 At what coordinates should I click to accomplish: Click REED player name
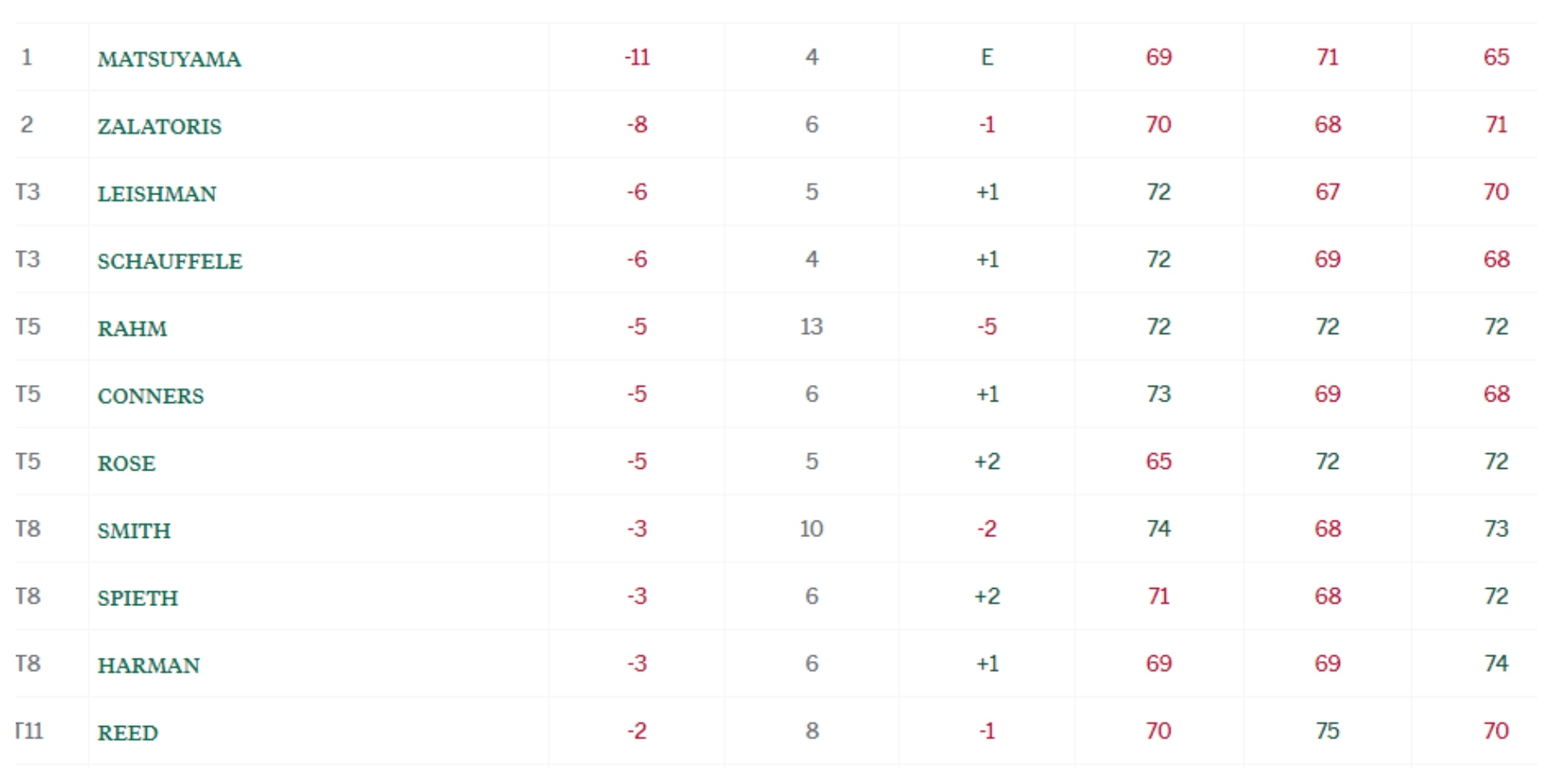coord(127,733)
